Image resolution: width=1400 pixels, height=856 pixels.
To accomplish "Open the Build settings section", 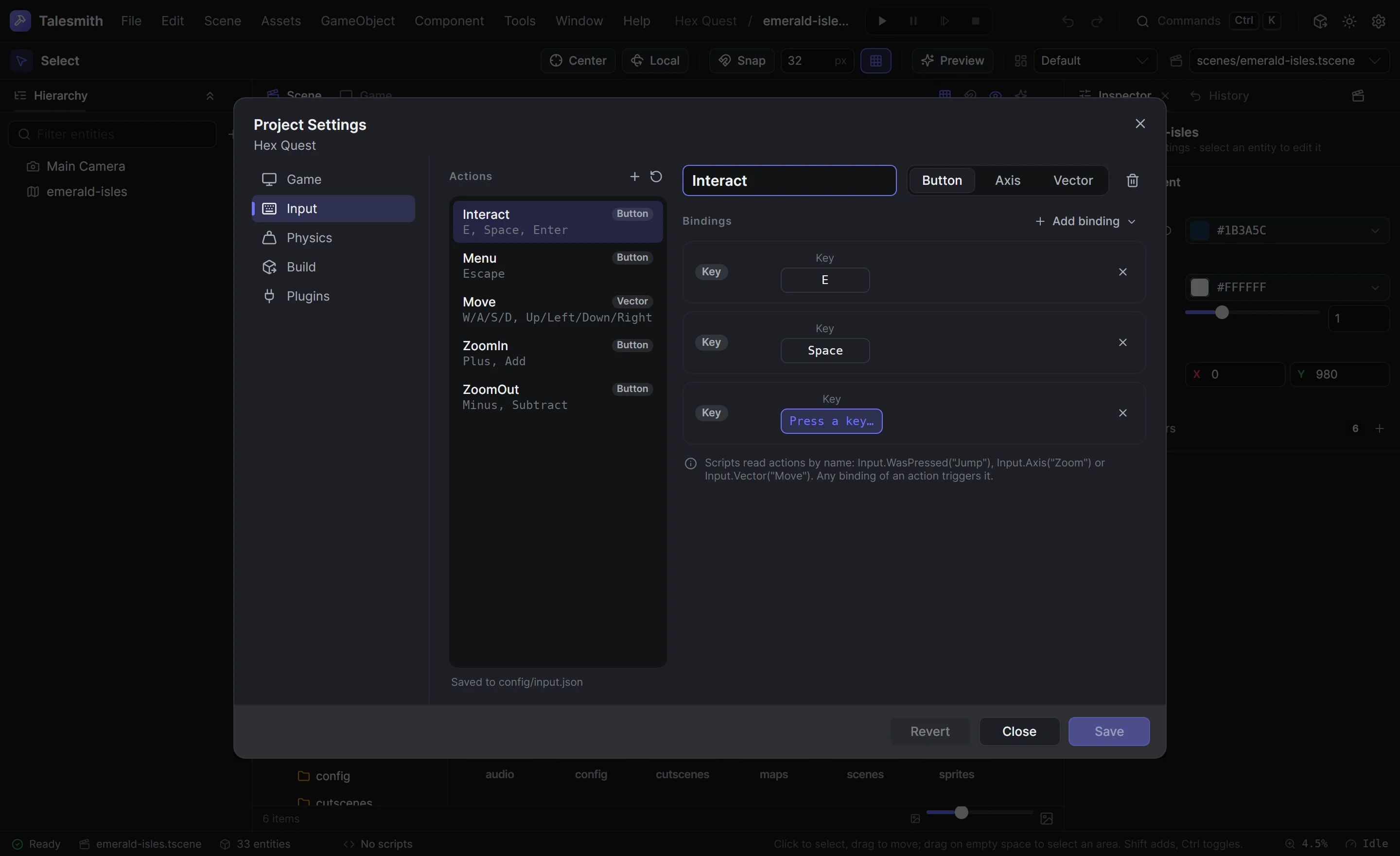I will tap(333, 267).
